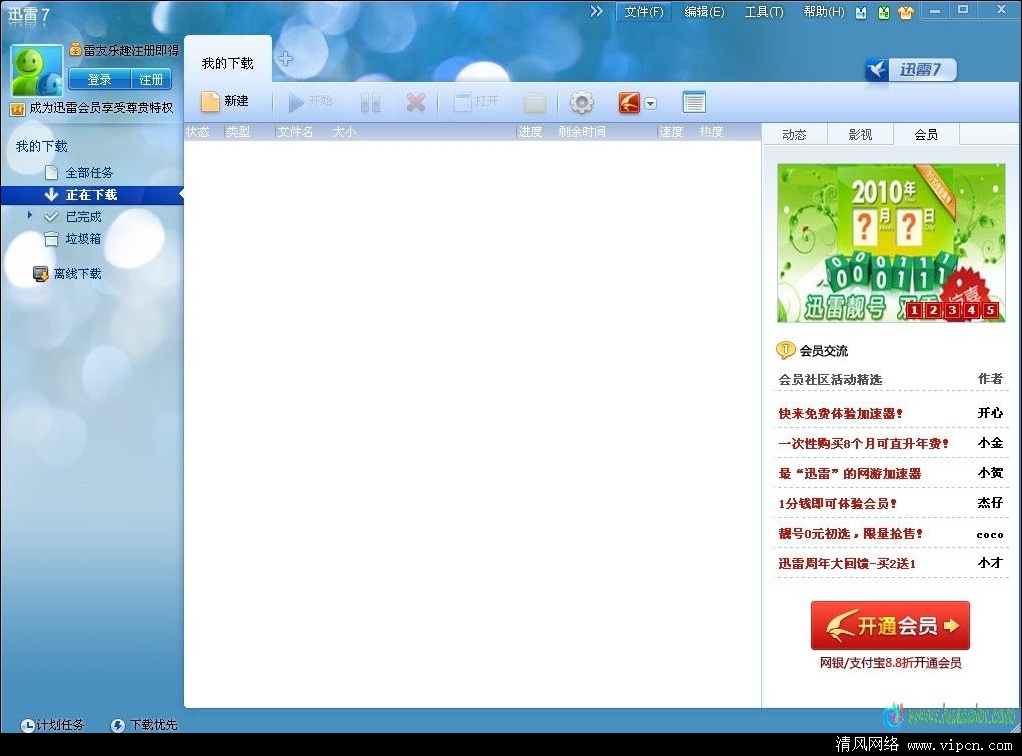Screen dimensions: 1022x756
Task: Sort by 热度 column header
Action: point(711,132)
